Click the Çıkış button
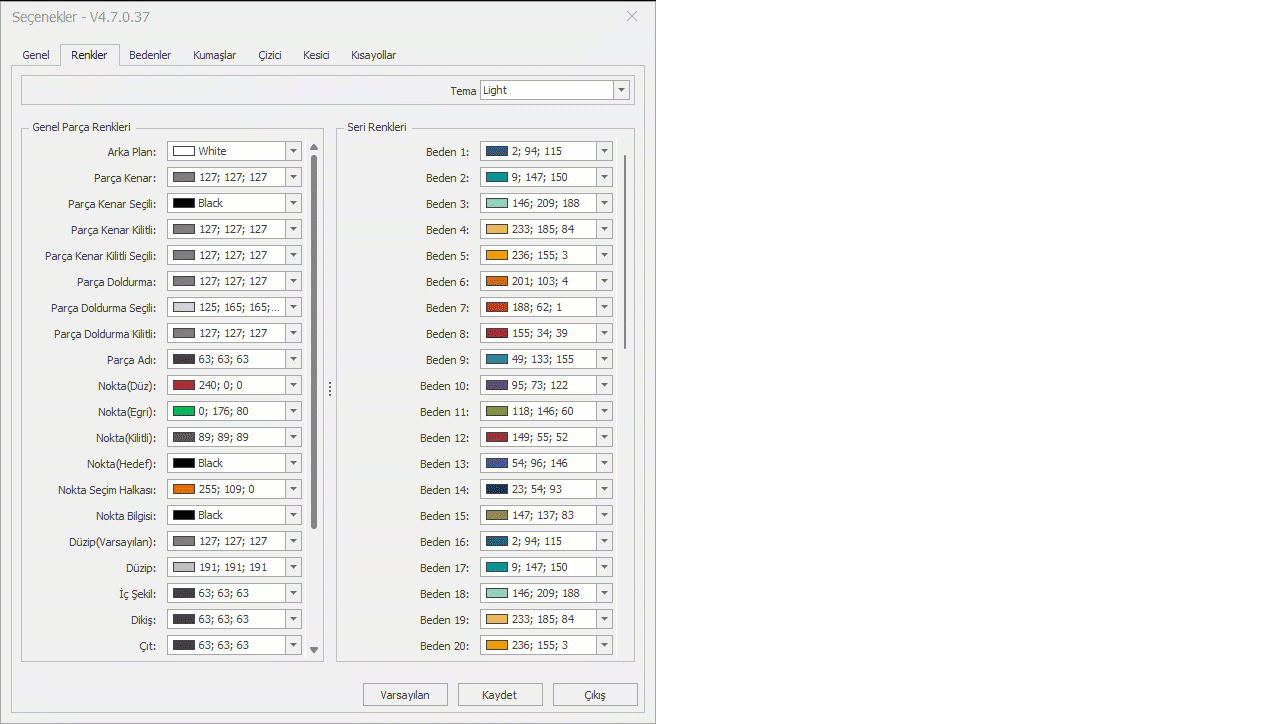The image size is (1270, 724). click(x=595, y=695)
